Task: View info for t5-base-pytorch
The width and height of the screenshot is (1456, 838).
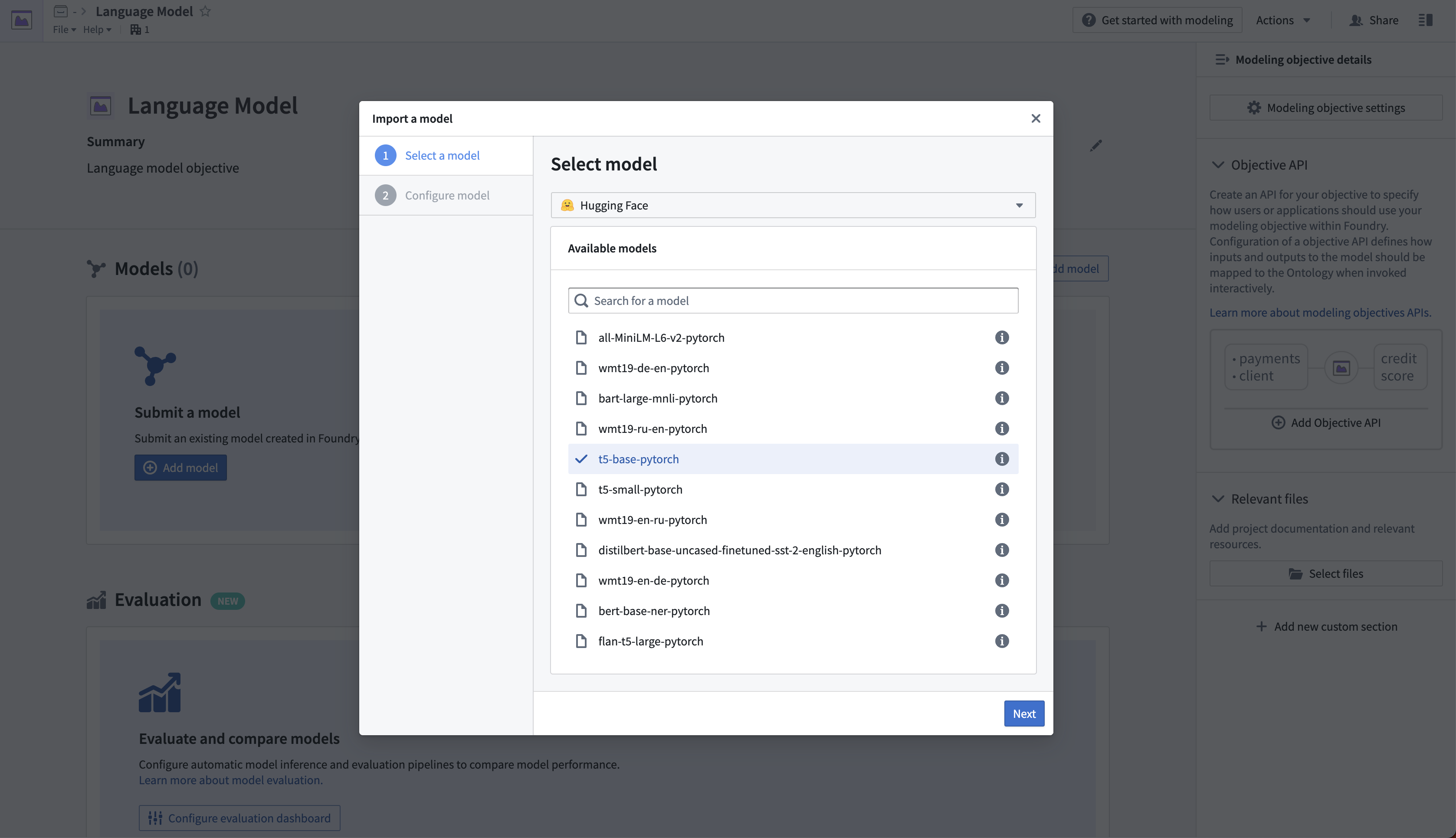Action: [1001, 459]
